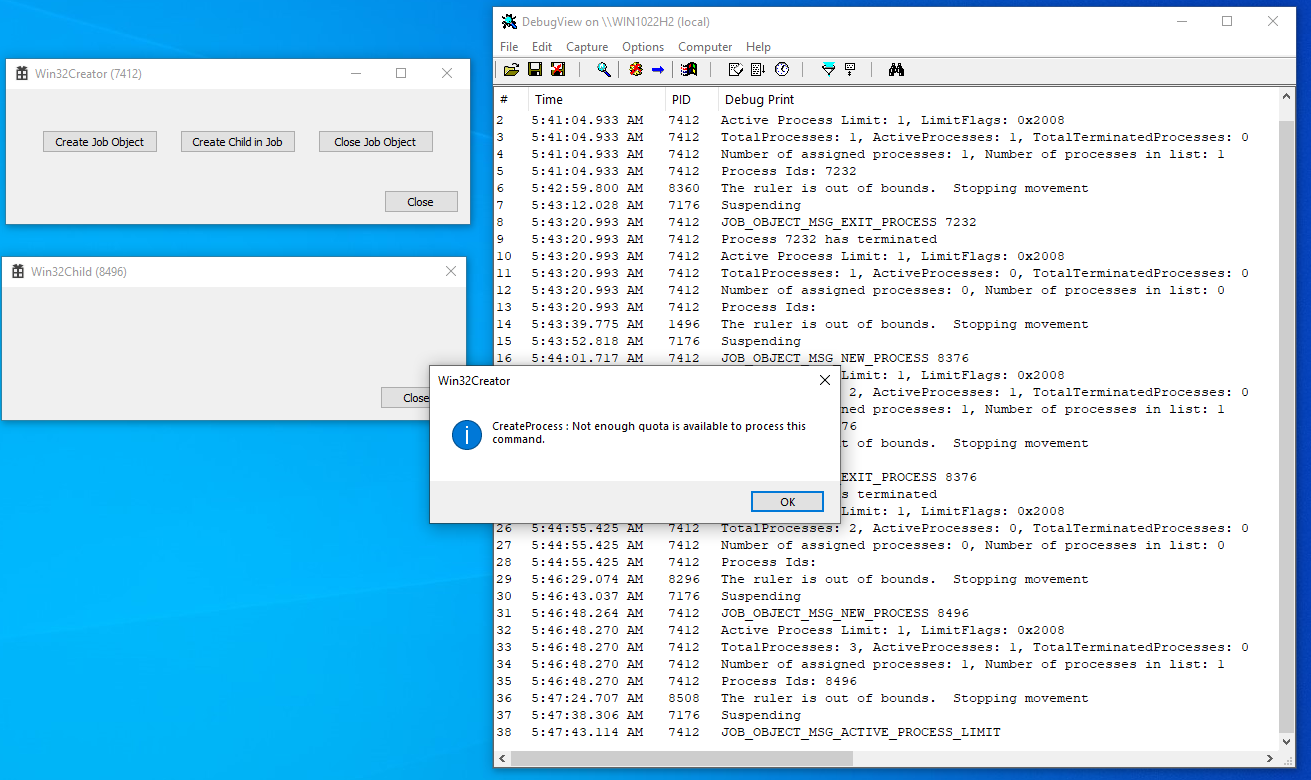Screen dimensions: 1311x780
Task: Toggle the Capture magnifying glass icon
Action: (x=604, y=69)
